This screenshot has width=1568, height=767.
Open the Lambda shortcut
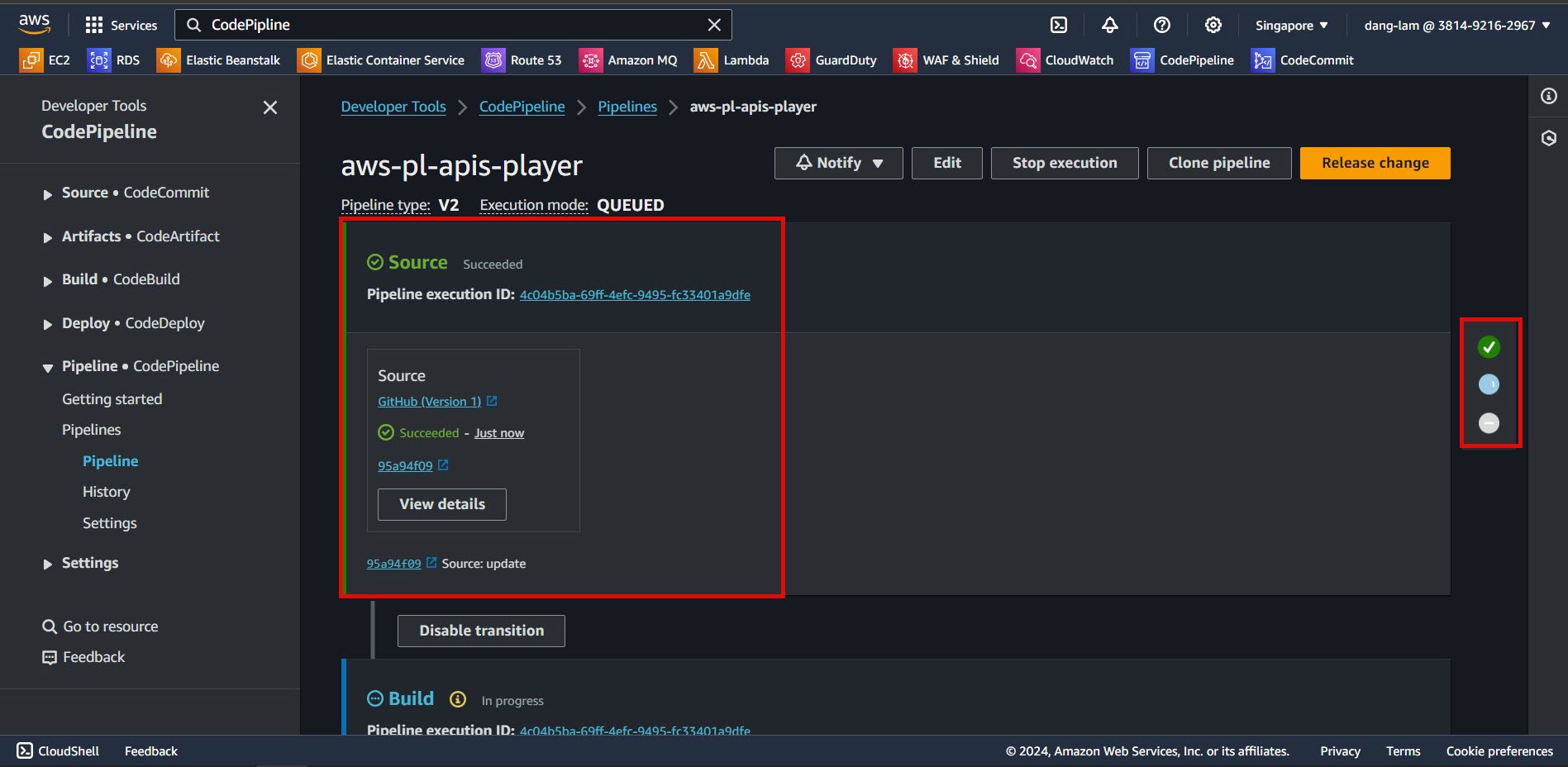click(x=732, y=60)
